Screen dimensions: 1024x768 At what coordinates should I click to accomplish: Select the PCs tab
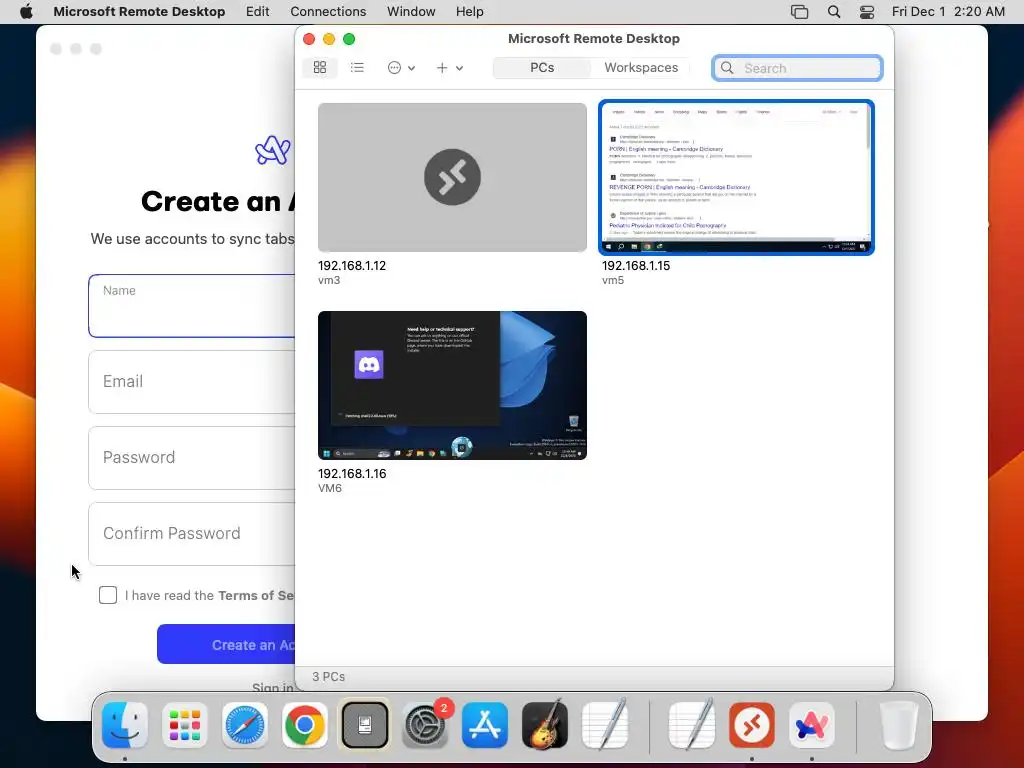(x=542, y=68)
